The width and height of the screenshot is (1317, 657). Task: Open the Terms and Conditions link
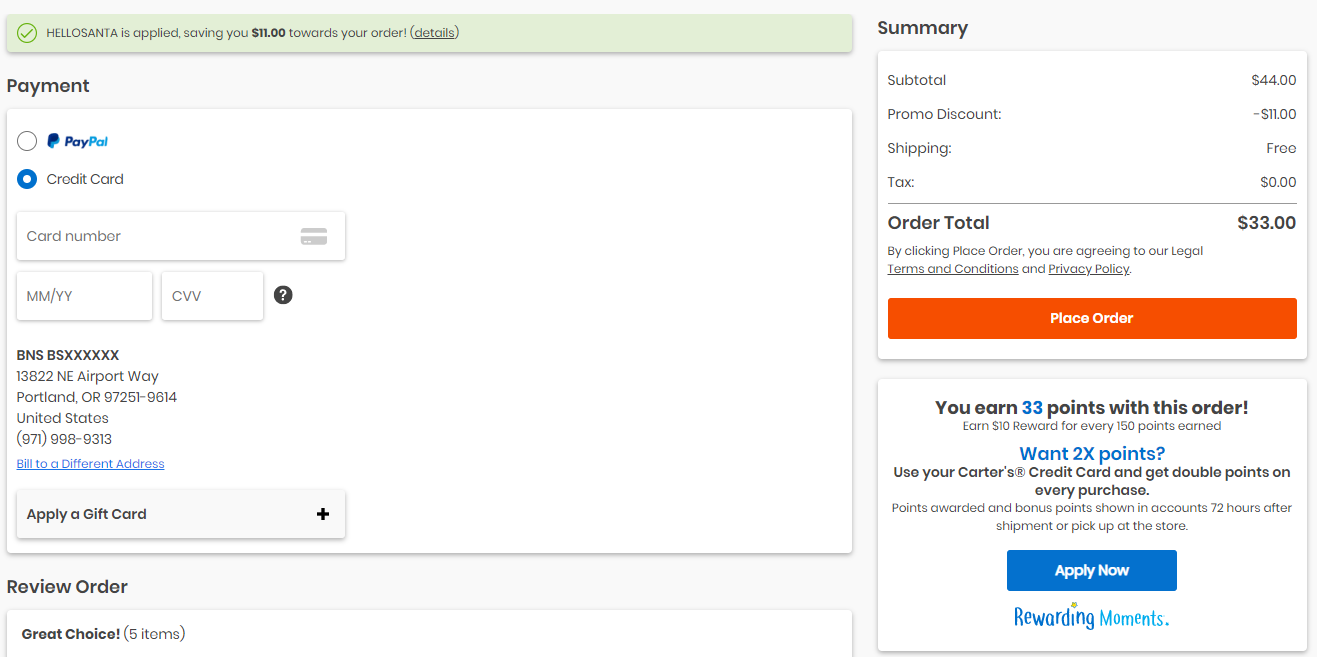[x=952, y=269]
